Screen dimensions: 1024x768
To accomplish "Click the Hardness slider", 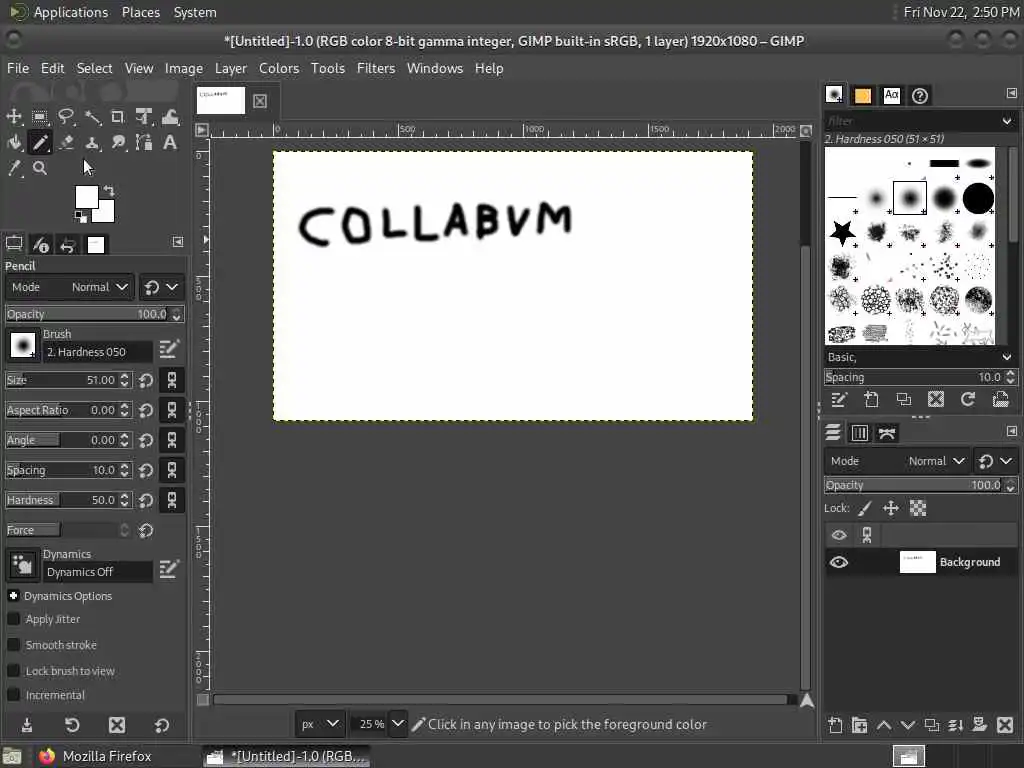I will tap(69, 500).
